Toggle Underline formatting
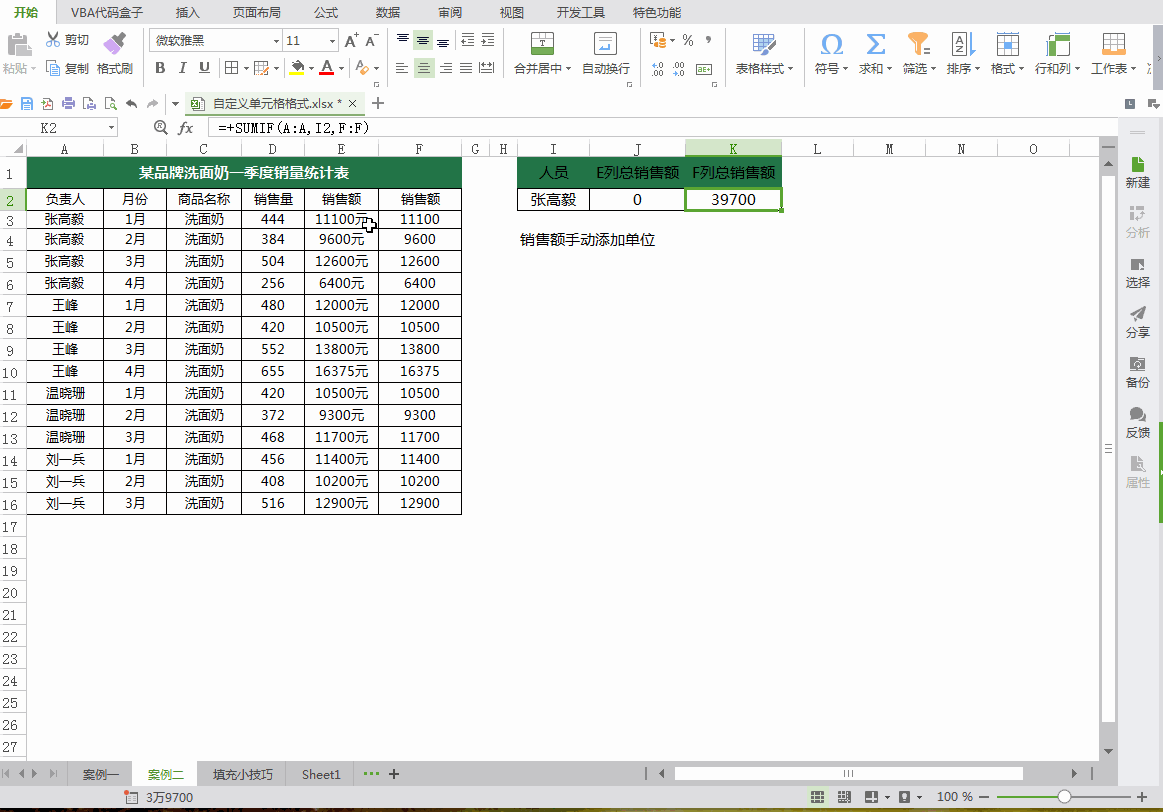 tap(204, 68)
